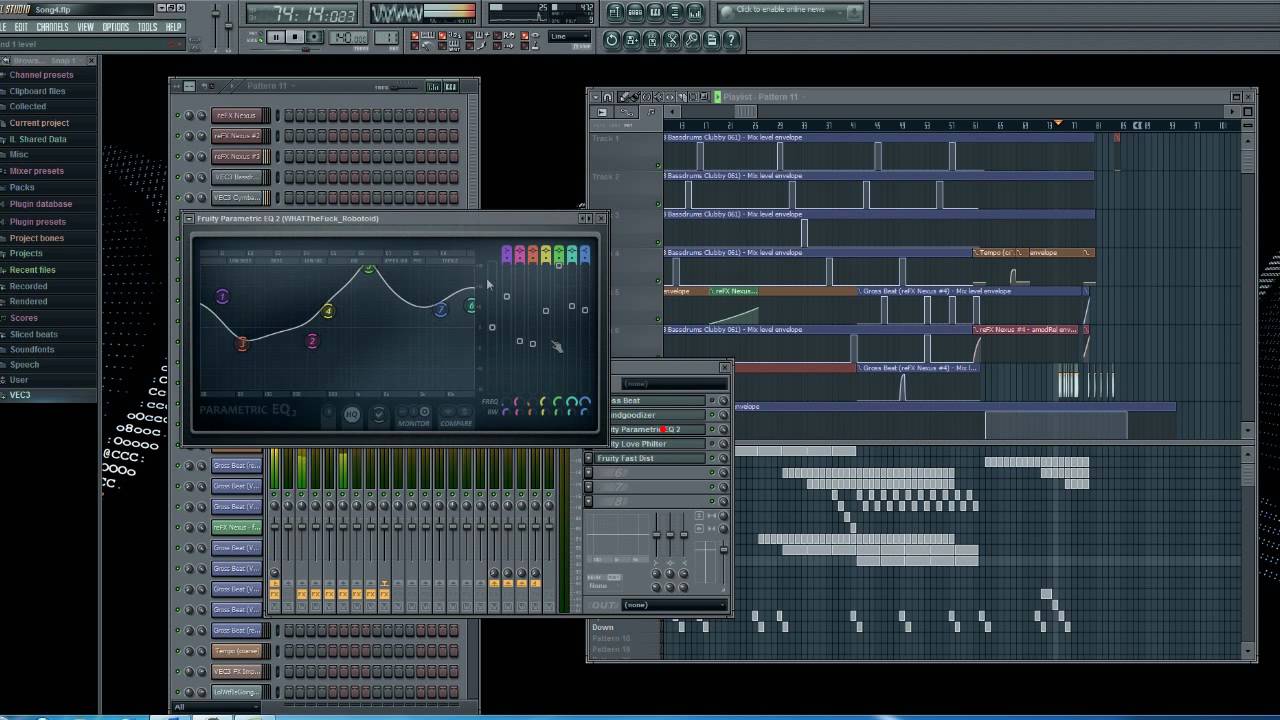Click the render to audio file icon
The height and width of the screenshot is (720, 1280).
click(x=652, y=39)
